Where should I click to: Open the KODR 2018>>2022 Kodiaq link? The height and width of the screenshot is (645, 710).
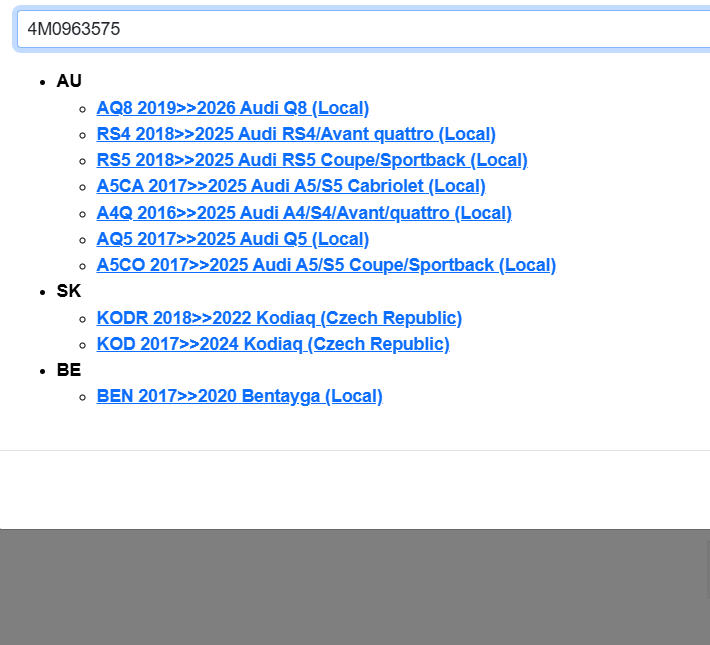point(278,318)
